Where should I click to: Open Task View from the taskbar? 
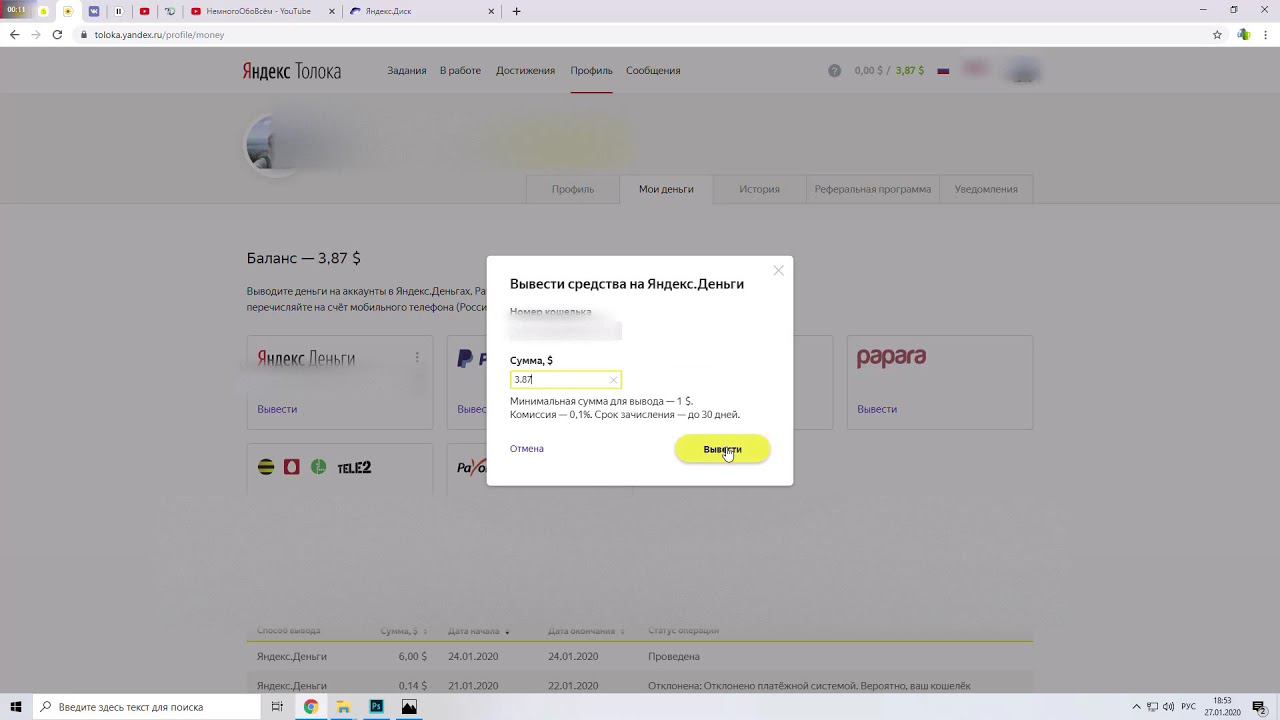click(277, 707)
